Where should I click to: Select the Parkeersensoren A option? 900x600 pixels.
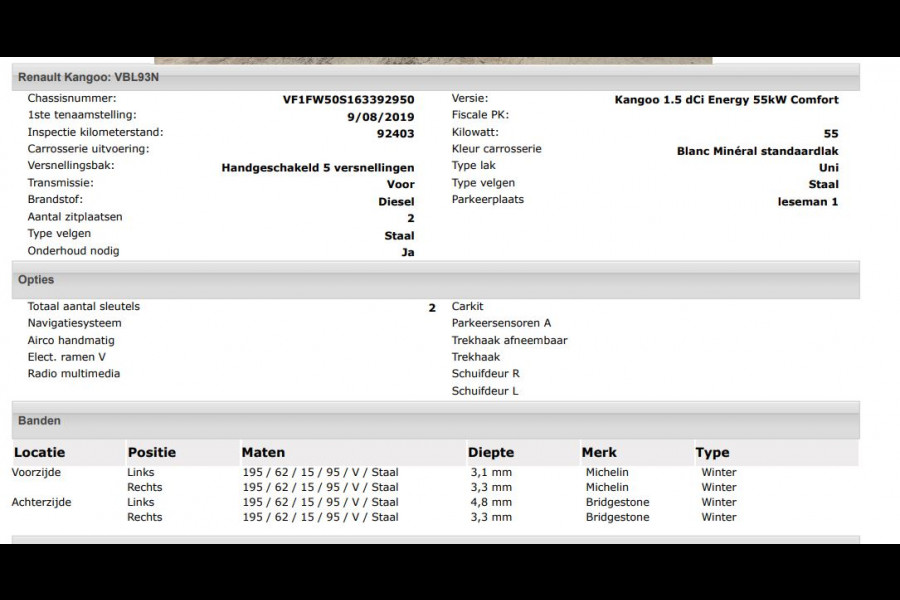click(x=501, y=323)
